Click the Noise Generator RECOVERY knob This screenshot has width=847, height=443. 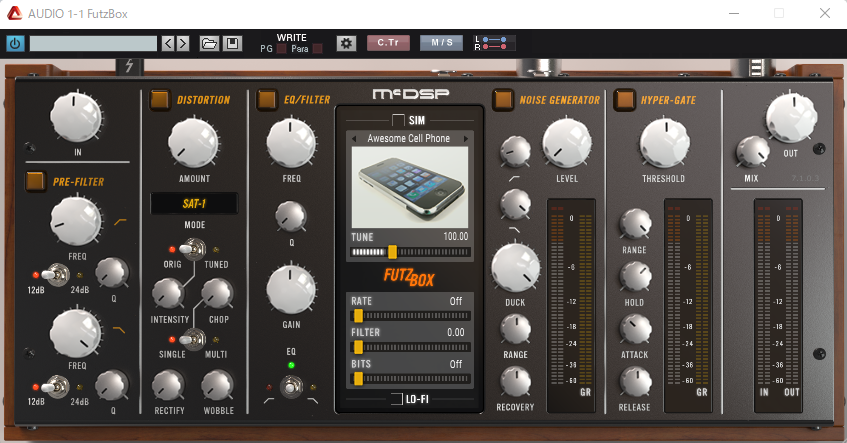tap(515, 381)
